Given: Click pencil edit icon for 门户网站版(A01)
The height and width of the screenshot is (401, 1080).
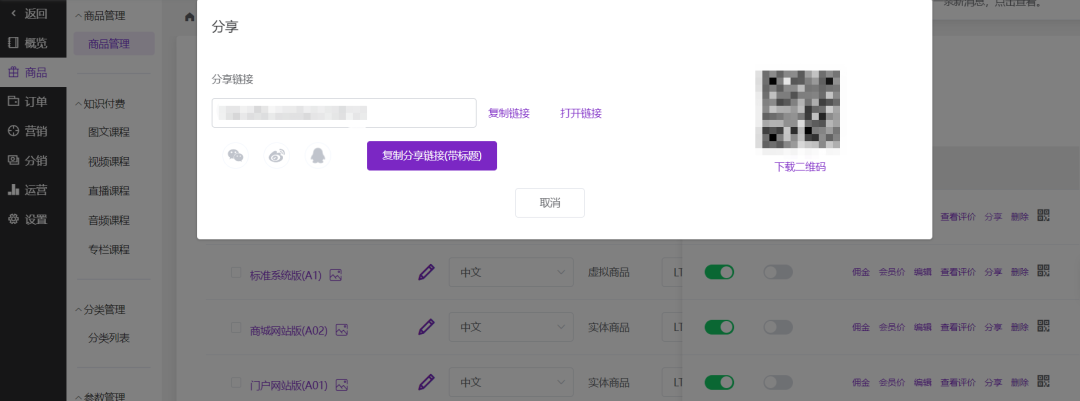Looking at the screenshot, I should [x=427, y=382].
